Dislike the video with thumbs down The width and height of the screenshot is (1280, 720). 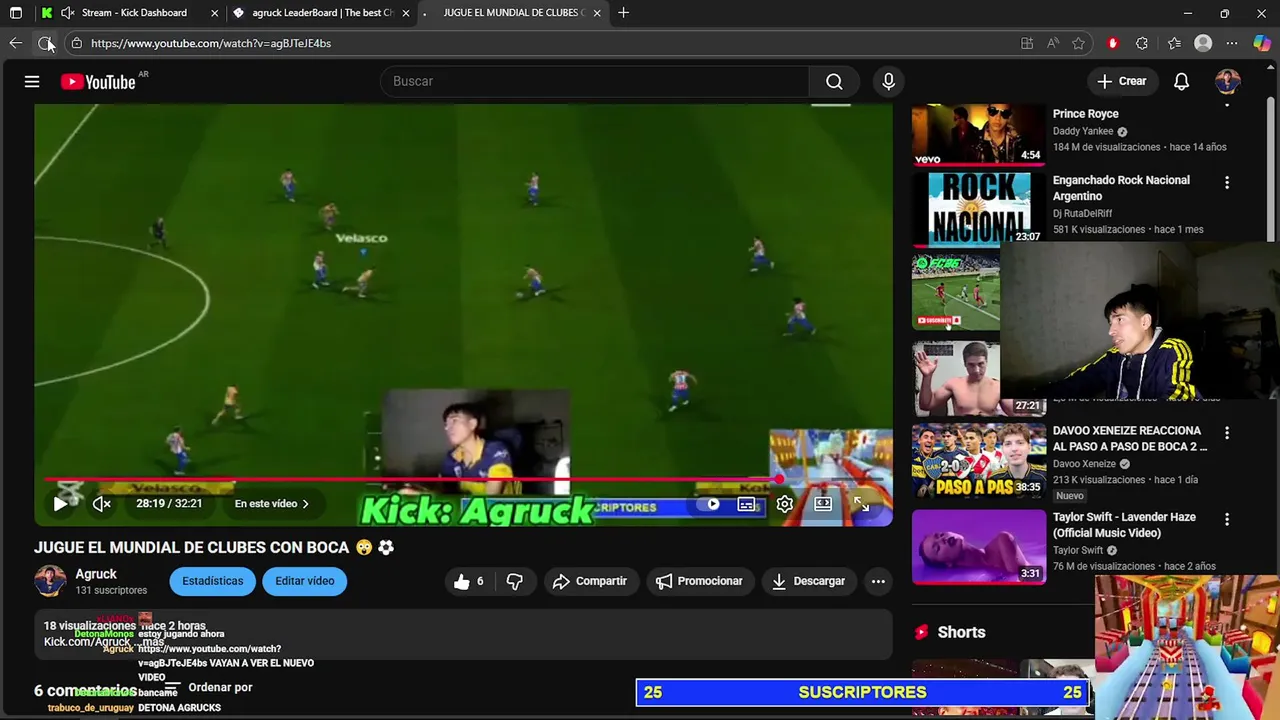click(x=515, y=581)
